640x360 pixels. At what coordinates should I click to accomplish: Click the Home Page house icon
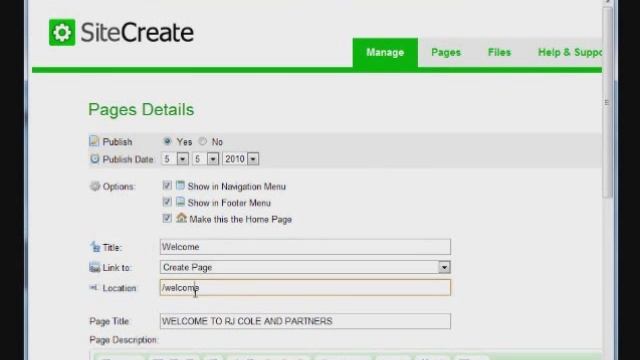click(181, 218)
